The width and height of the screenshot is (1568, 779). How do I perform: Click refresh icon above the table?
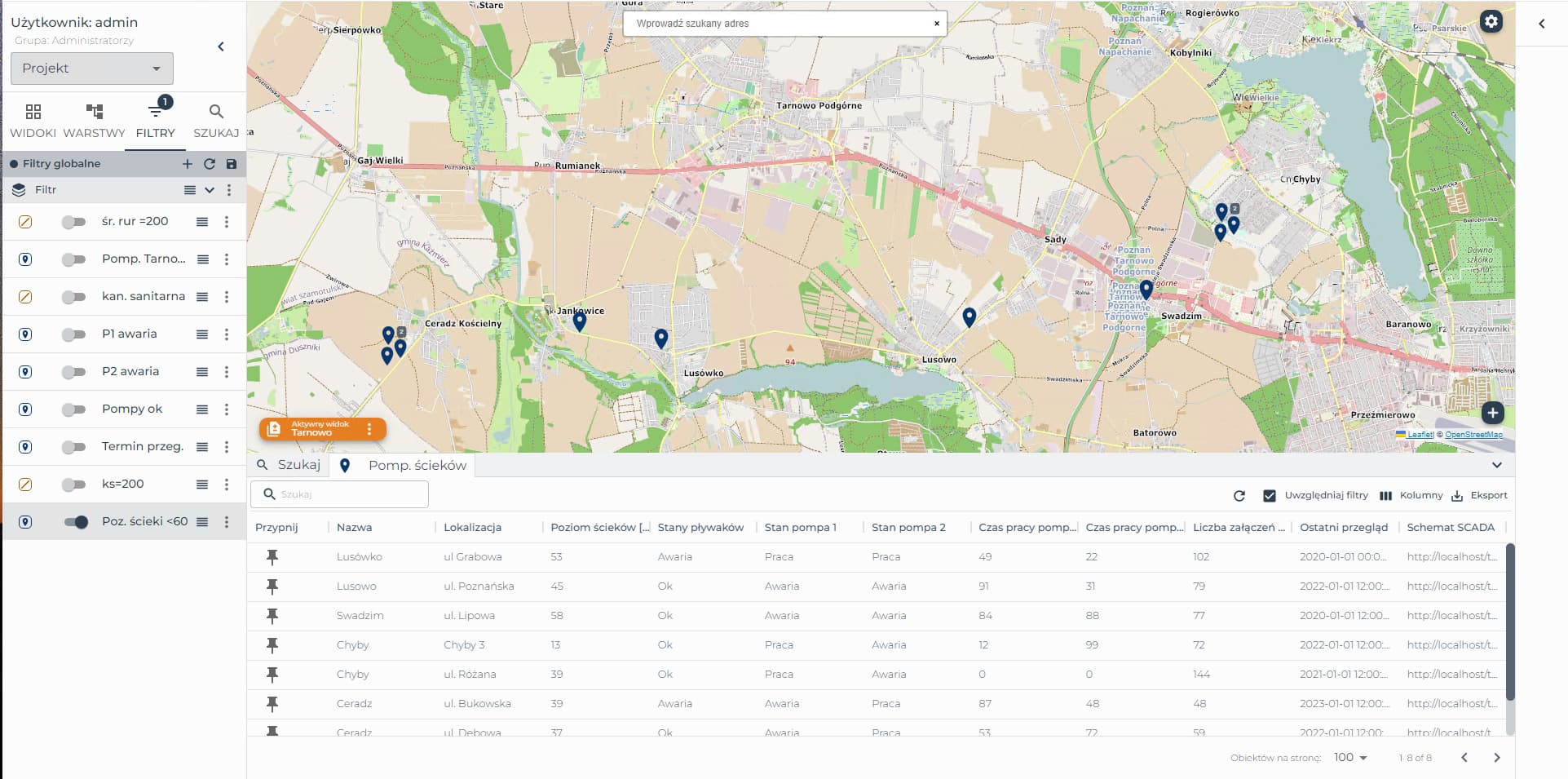click(1239, 496)
